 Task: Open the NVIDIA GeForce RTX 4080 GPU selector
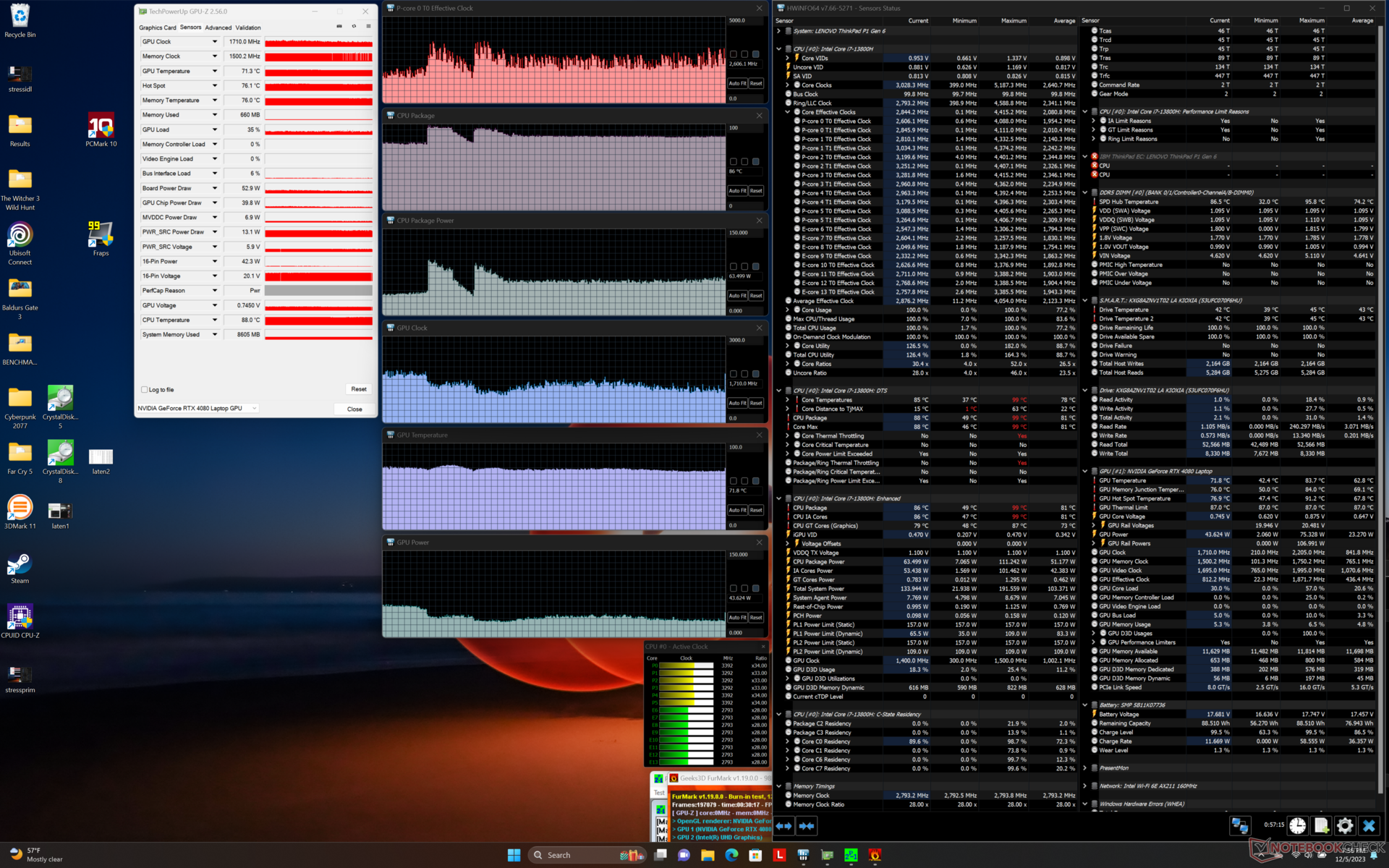(x=197, y=408)
